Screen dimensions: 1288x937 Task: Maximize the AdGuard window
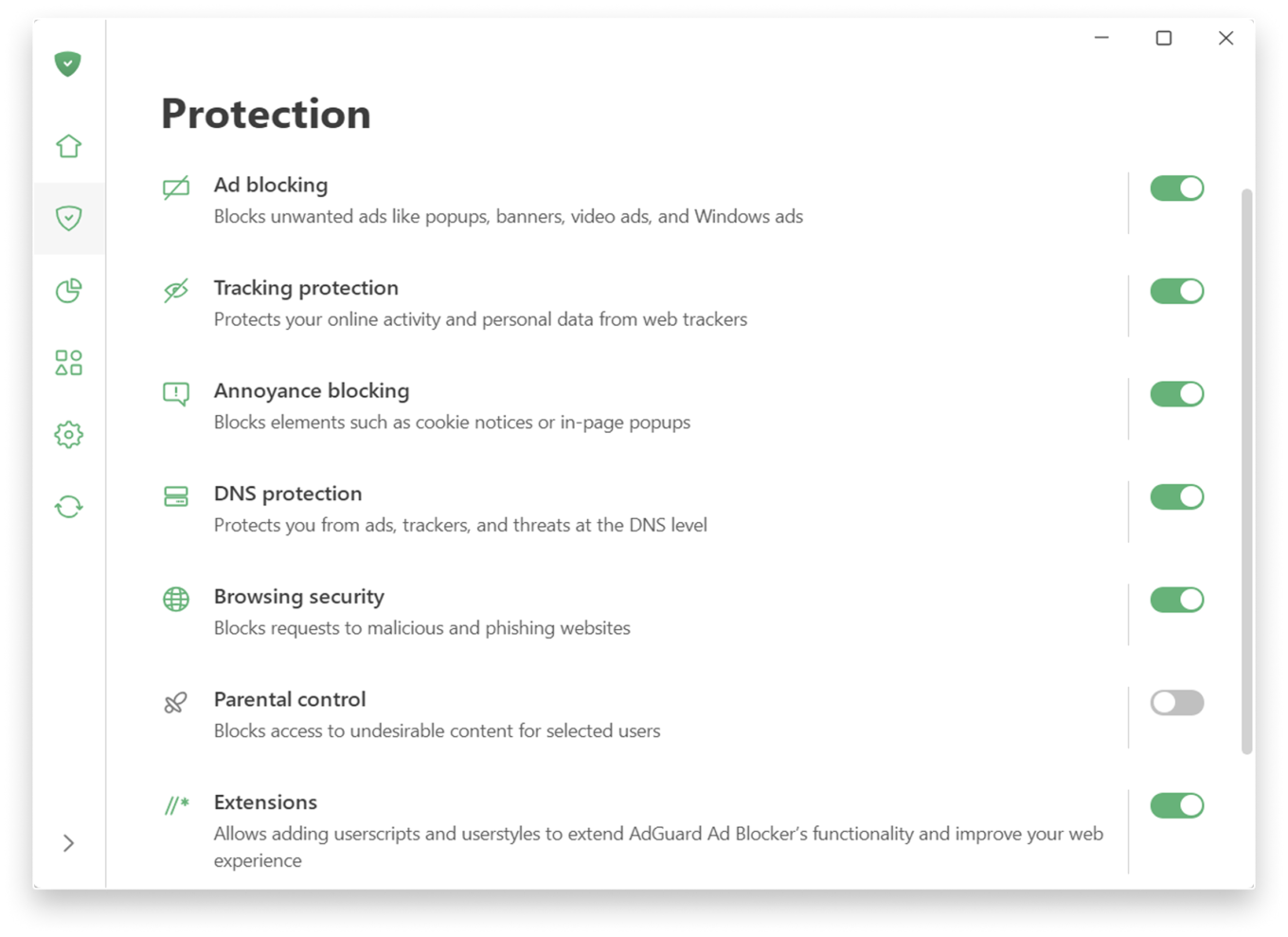click(x=1164, y=38)
